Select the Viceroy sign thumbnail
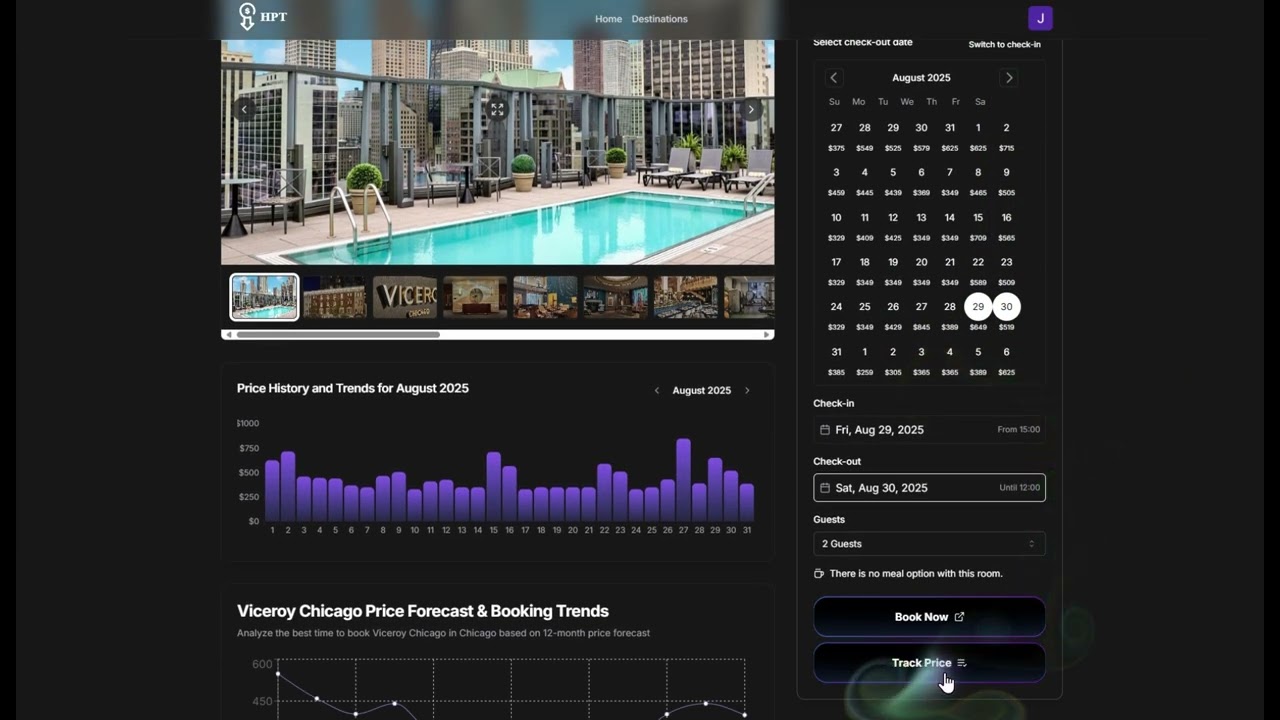1280x720 pixels. (405, 297)
